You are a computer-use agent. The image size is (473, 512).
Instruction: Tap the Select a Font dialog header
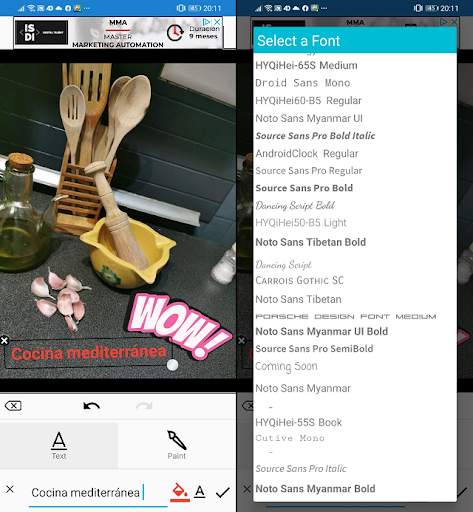[x=355, y=40]
